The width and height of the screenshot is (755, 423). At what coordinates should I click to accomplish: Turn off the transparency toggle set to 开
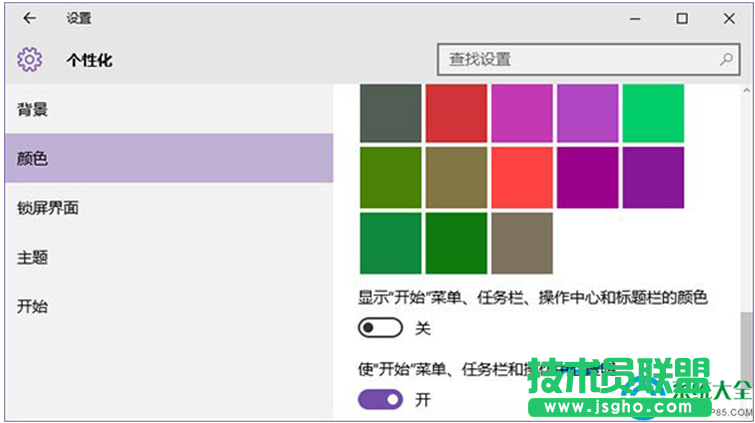pyautogui.click(x=380, y=400)
